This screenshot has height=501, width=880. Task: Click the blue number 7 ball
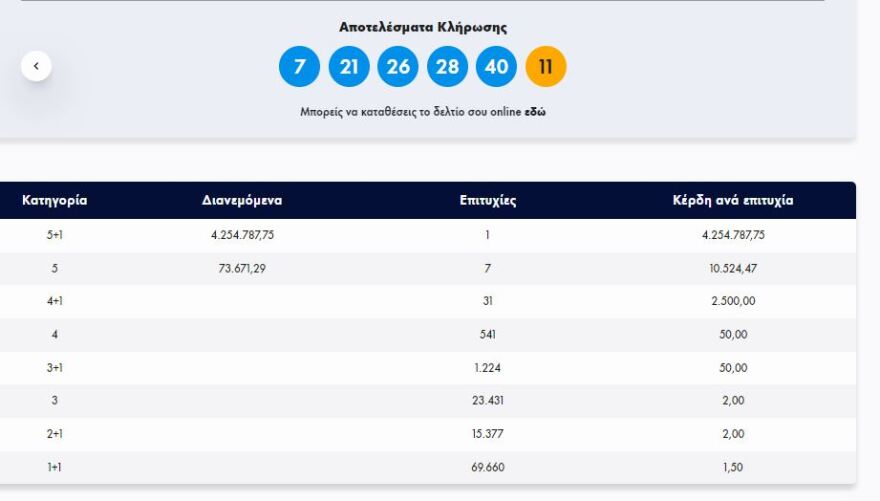[x=299, y=67]
